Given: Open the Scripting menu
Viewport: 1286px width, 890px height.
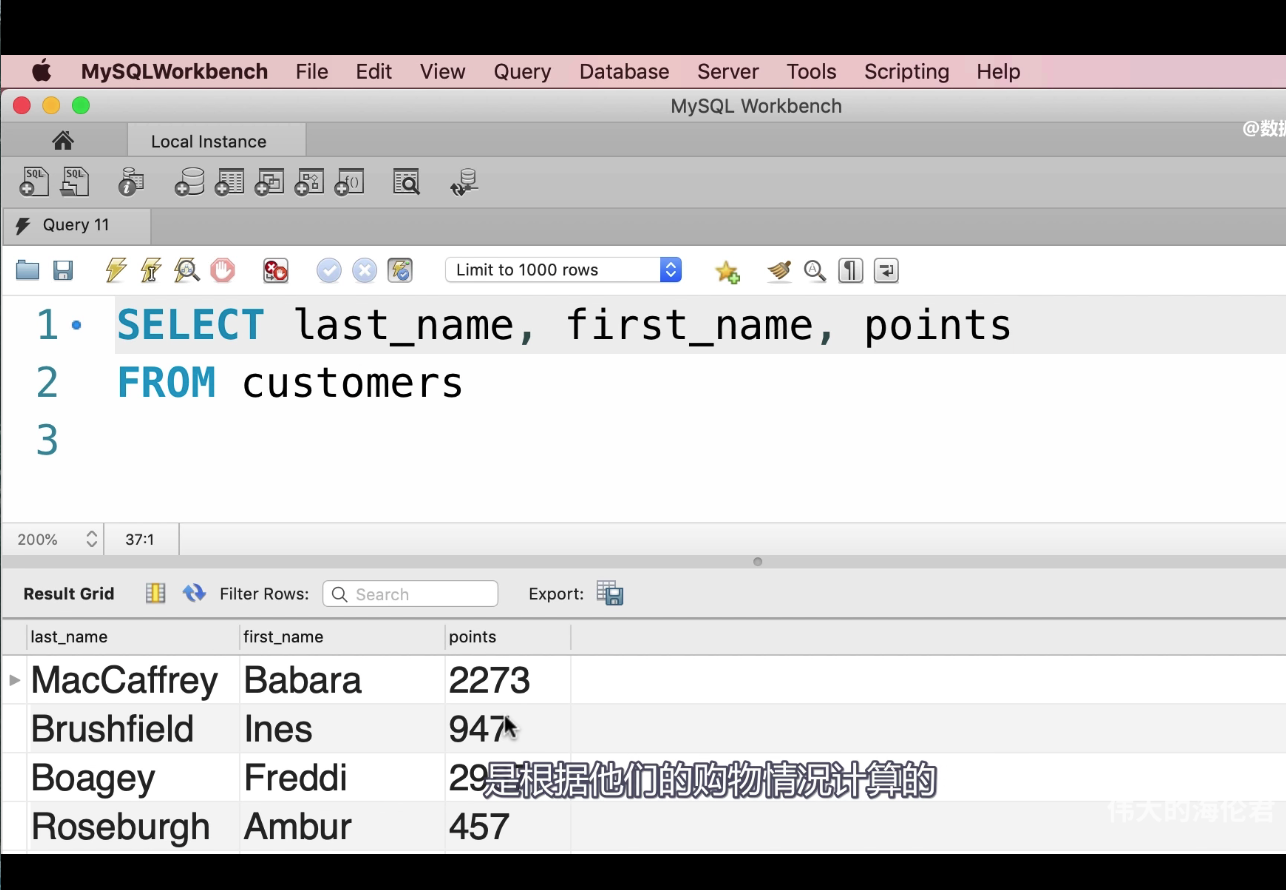Looking at the screenshot, I should pos(907,72).
